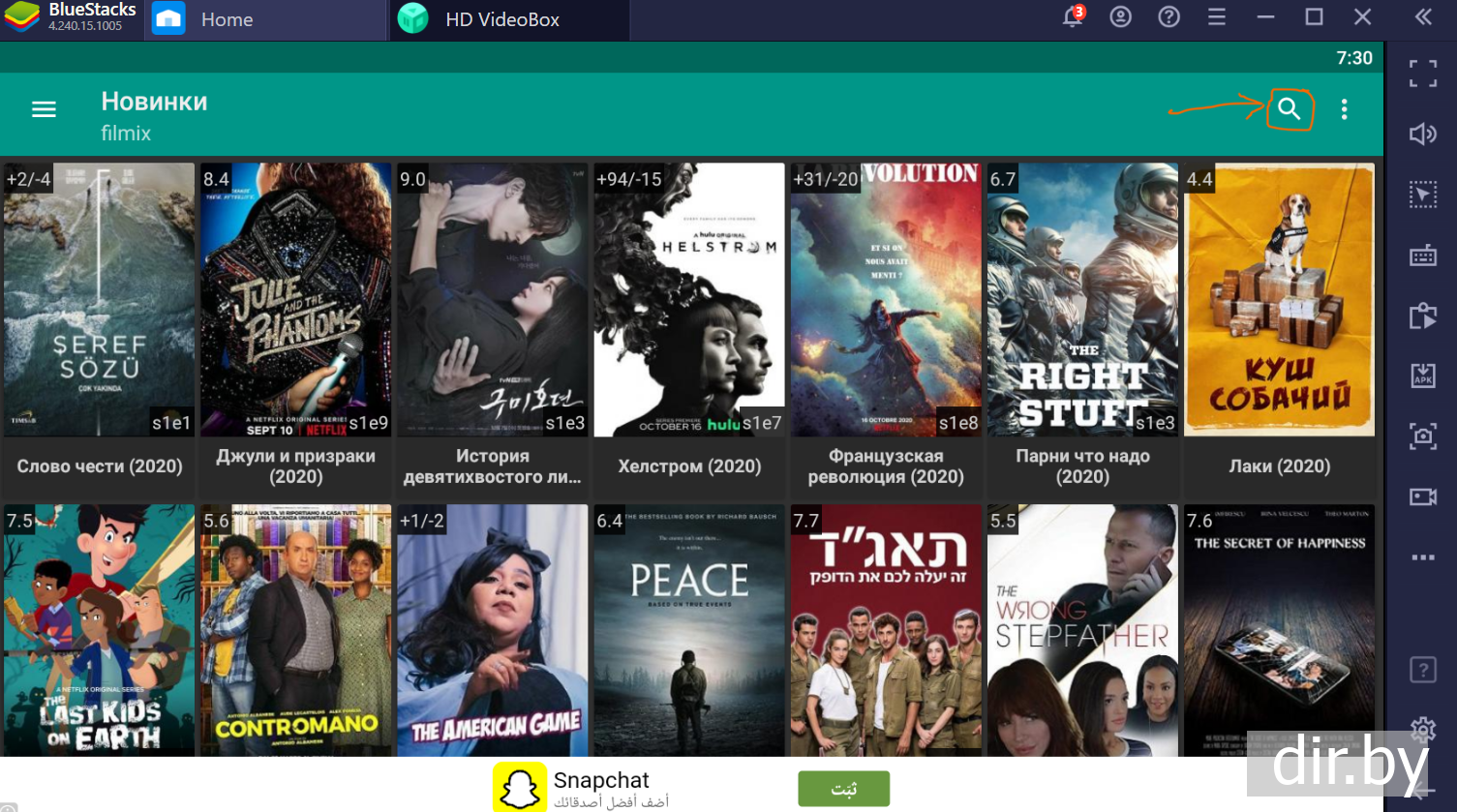
Task: Open The Last Kids on Earth poster
Action: (100, 630)
